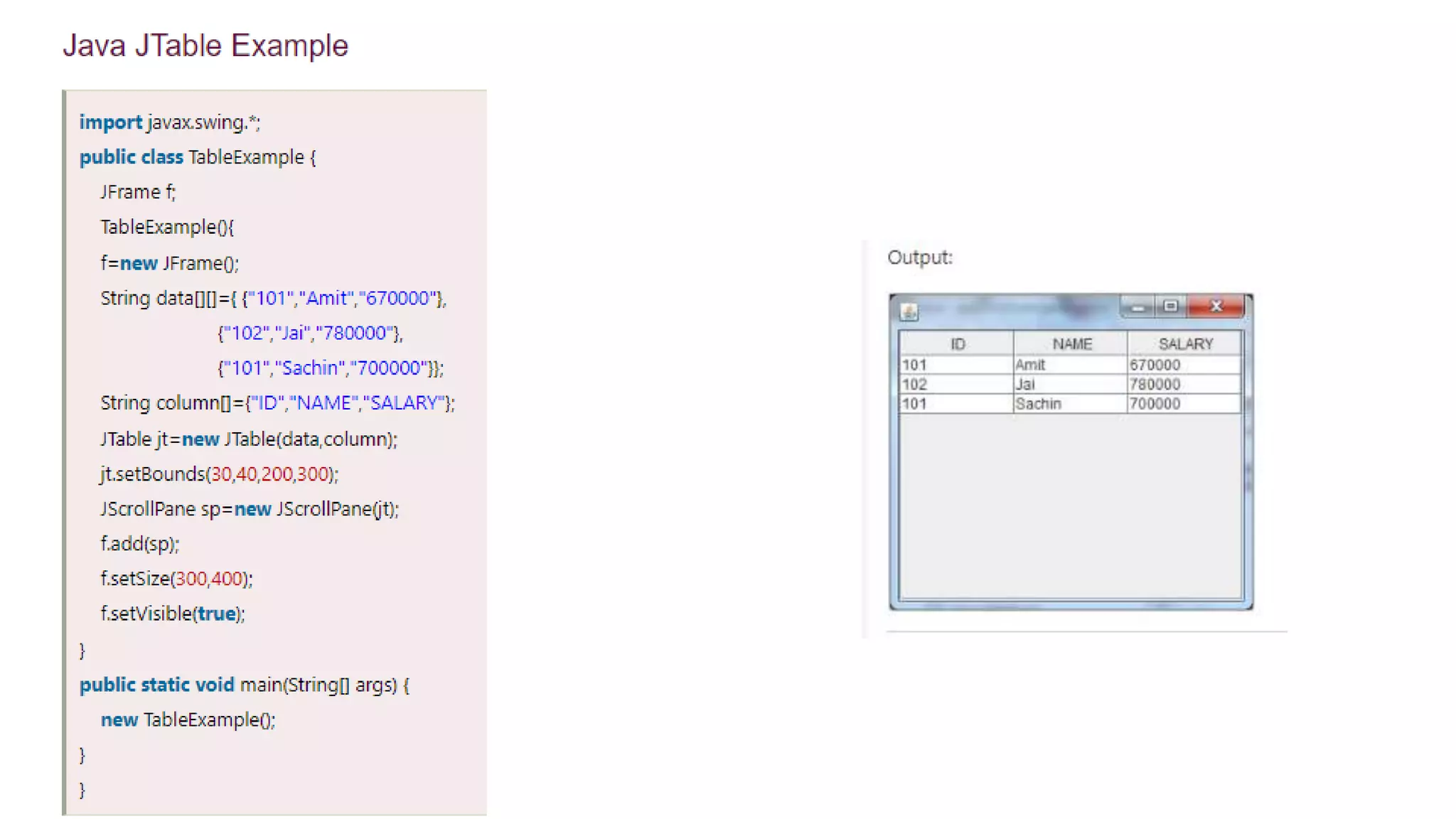Image resolution: width=1456 pixels, height=819 pixels.
Task: Close the JTable output window
Action: (x=1216, y=306)
